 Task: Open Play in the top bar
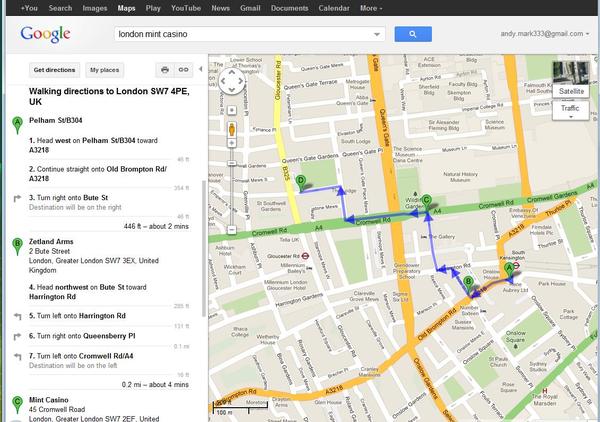(x=153, y=8)
